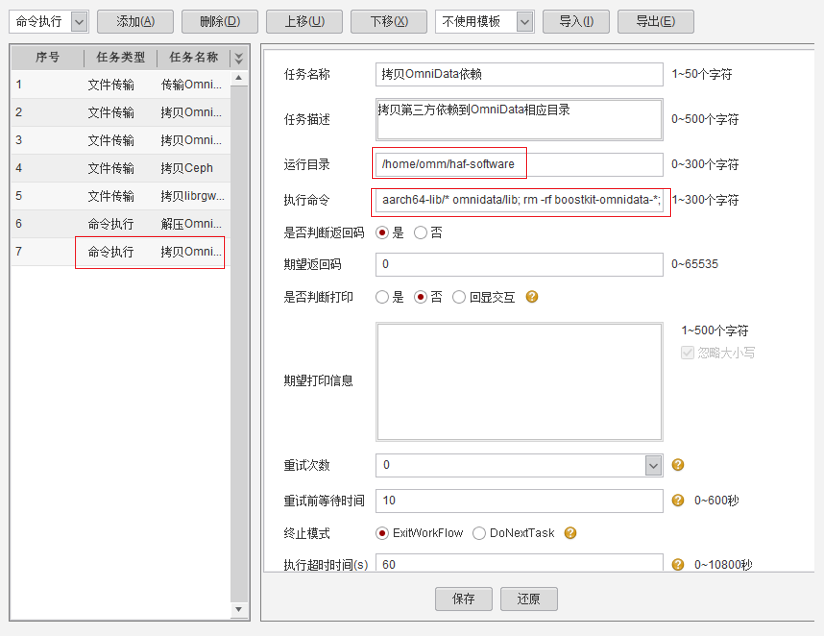Select task row 5 拷贝librgw...
824x636 pixels.
coord(121,196)
